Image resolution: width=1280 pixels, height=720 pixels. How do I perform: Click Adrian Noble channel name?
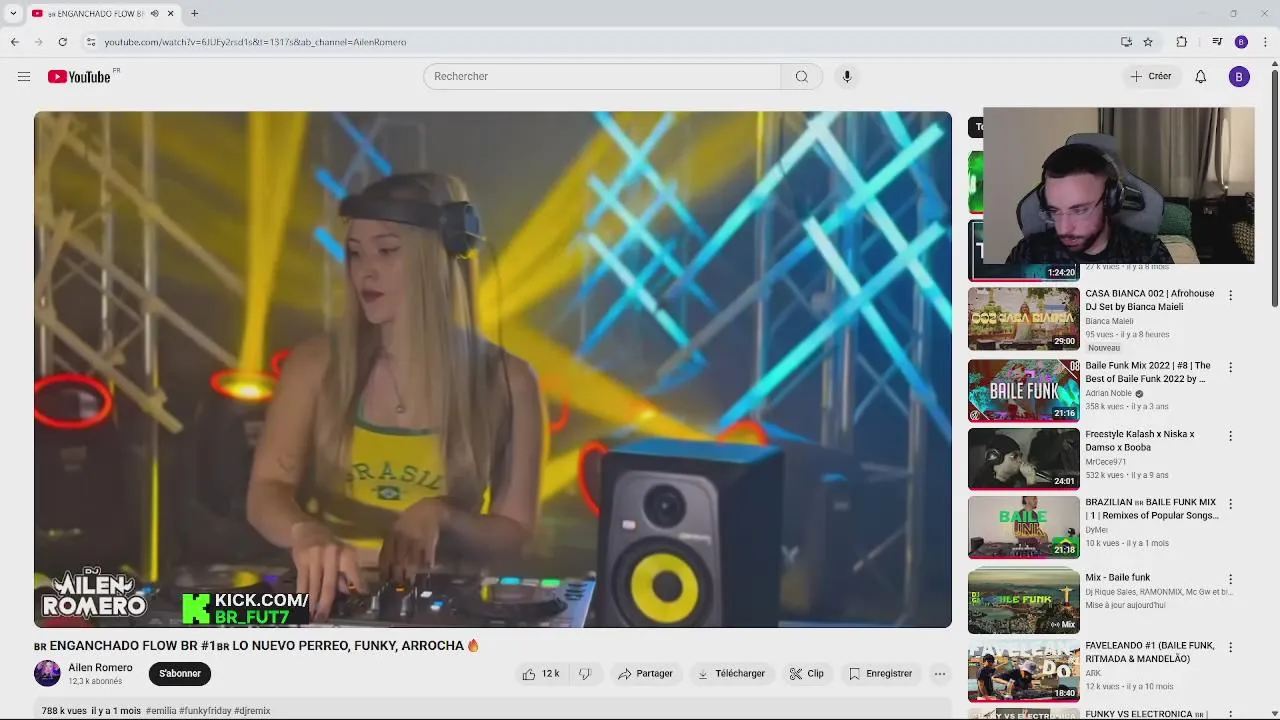[x=1108, y=393]
